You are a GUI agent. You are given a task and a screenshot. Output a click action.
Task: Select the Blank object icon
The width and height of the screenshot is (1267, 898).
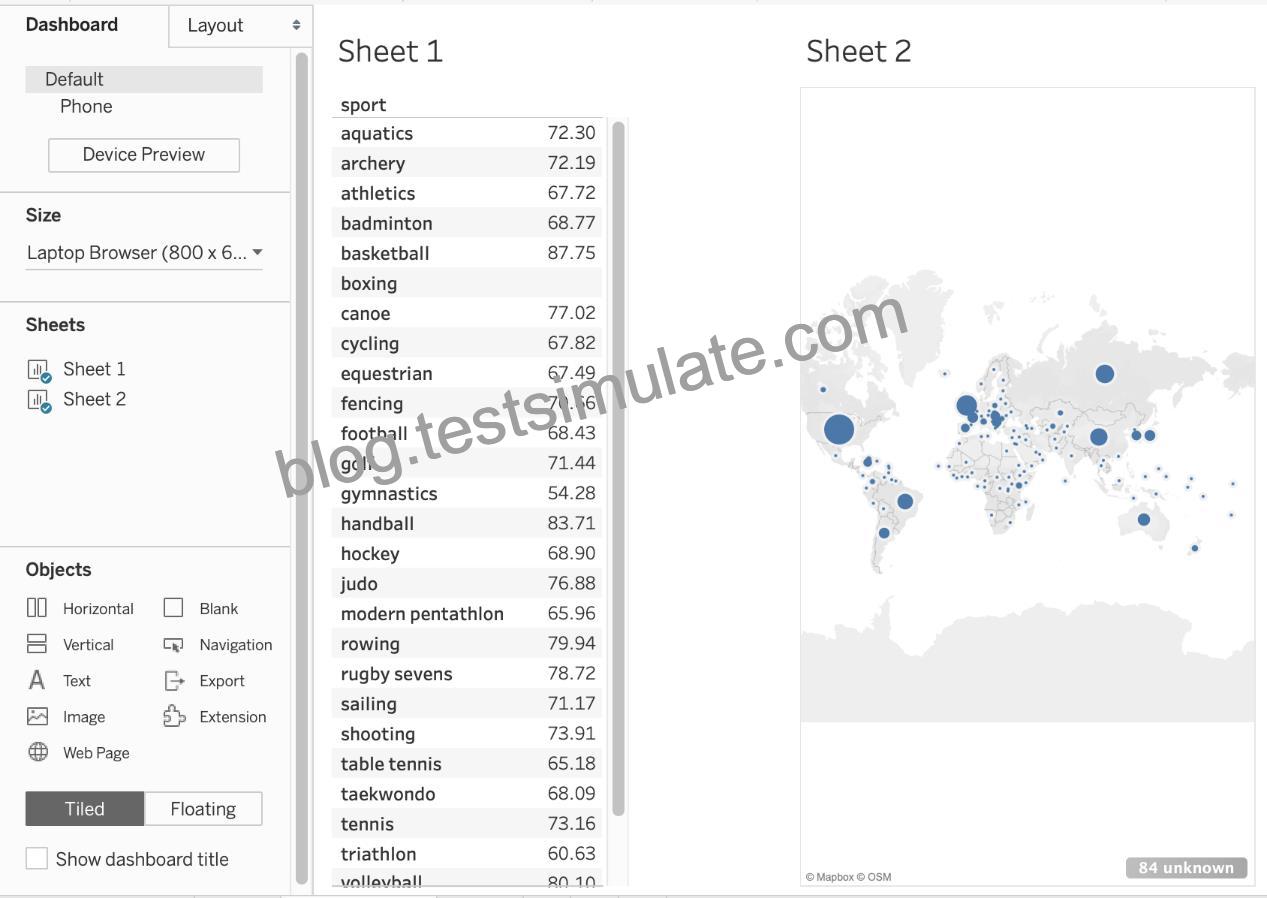click(173, 608)
